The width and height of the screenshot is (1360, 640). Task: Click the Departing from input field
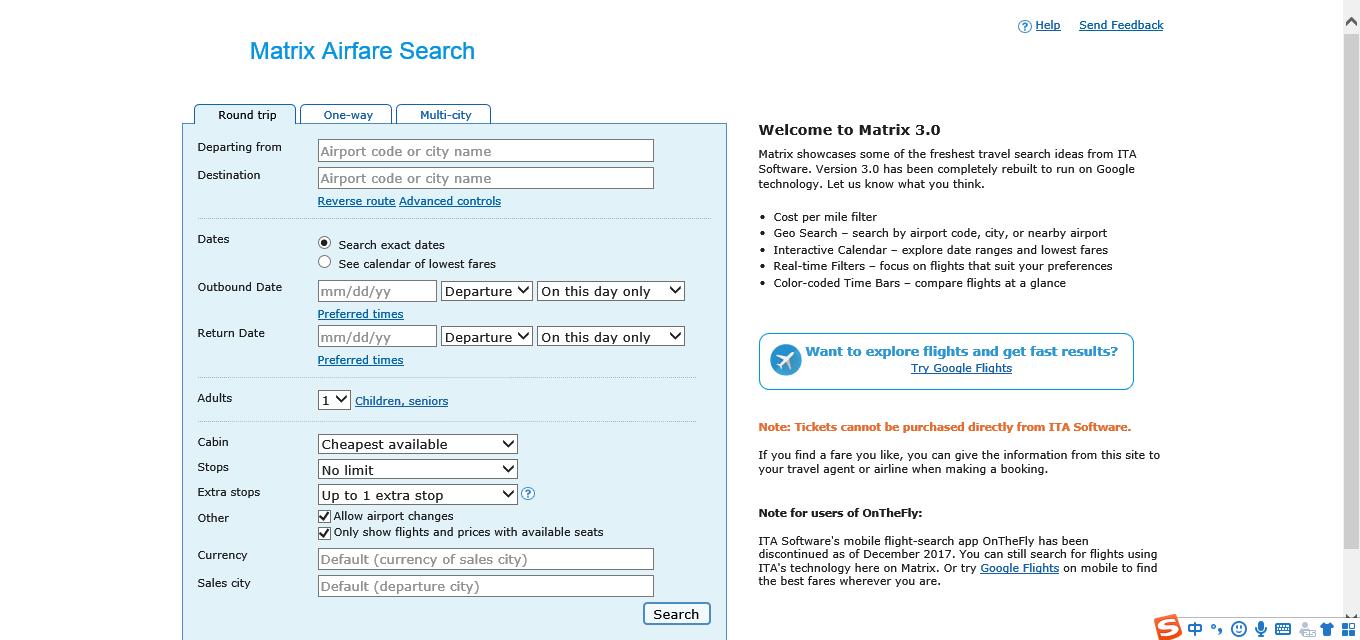pos(485,151)
